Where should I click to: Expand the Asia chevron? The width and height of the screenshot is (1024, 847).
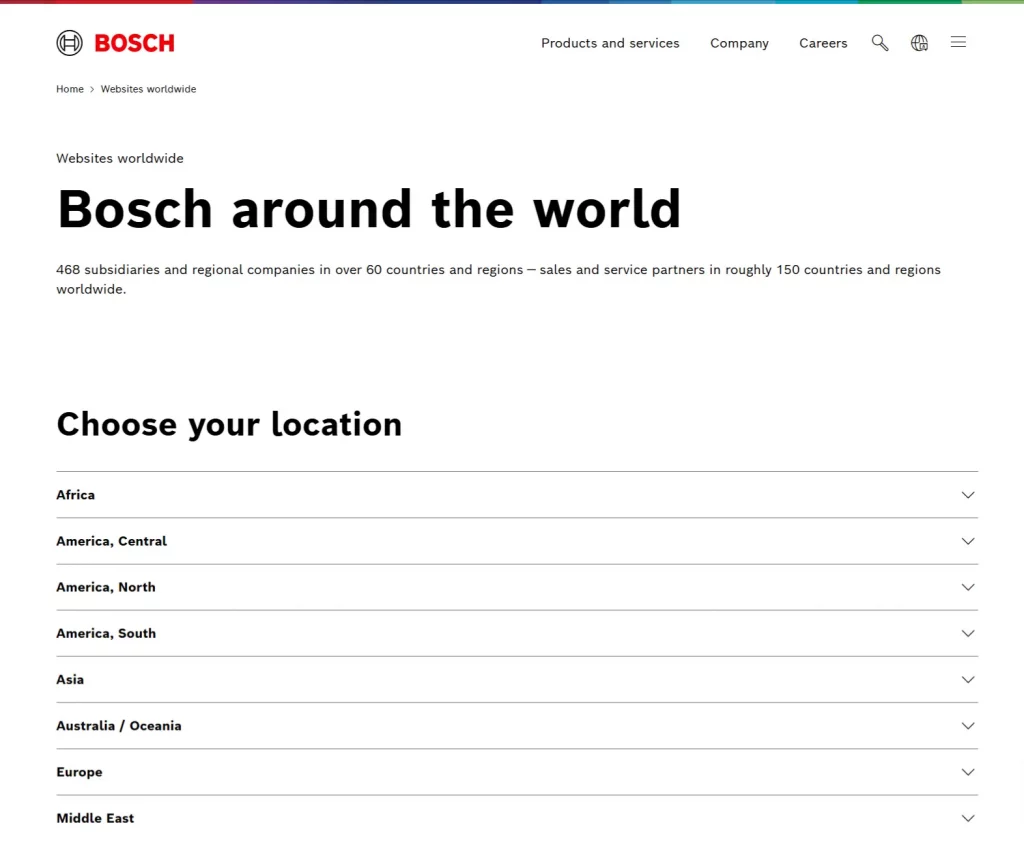point(968,680)
